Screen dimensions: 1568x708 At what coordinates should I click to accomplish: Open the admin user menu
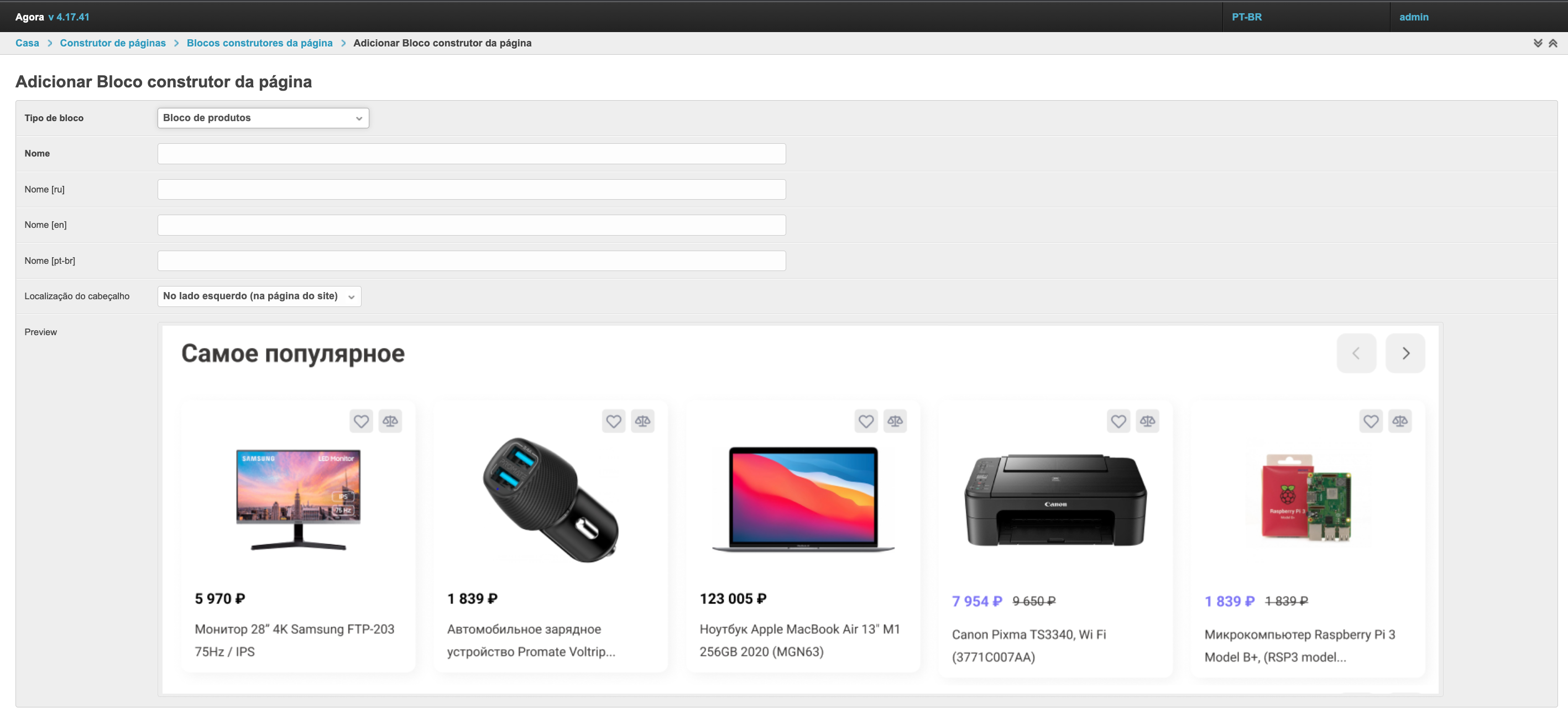coord(1413,17)
